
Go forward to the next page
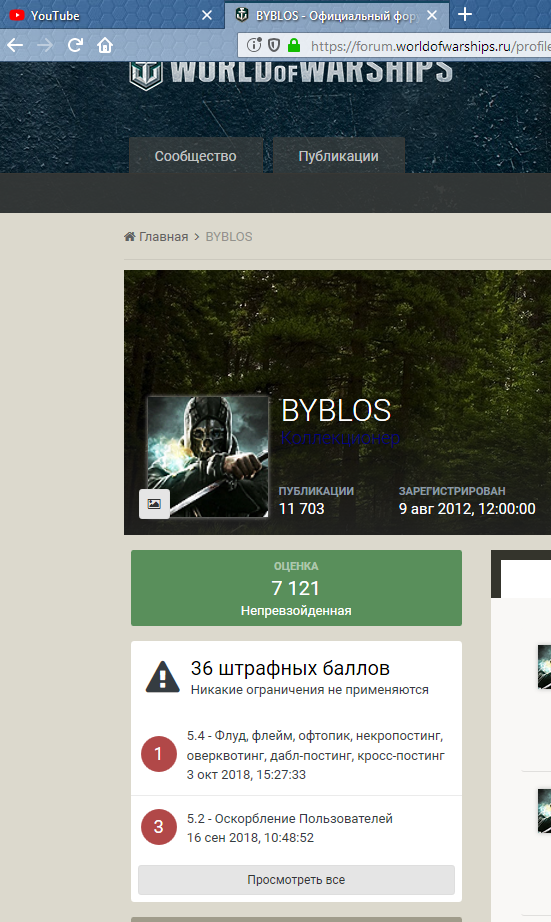45,45
